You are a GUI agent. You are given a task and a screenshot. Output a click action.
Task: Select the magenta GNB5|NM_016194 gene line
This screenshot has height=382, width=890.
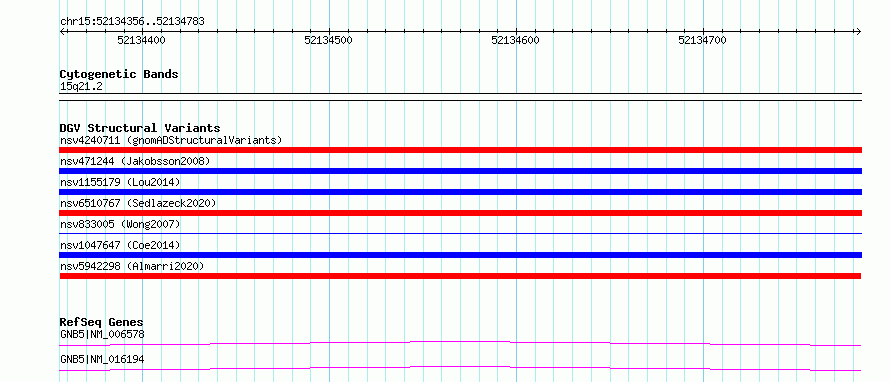click(460, 368)
